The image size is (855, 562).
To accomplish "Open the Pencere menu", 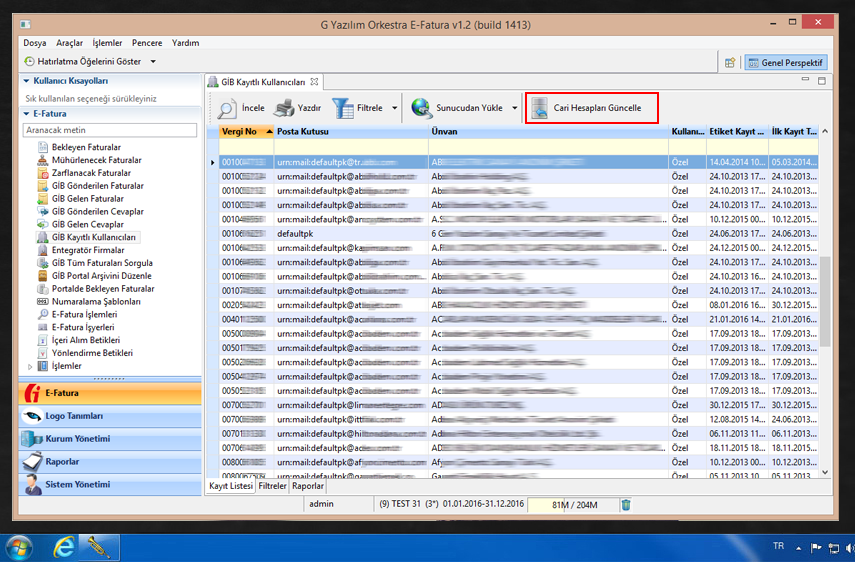I will 147,43.
